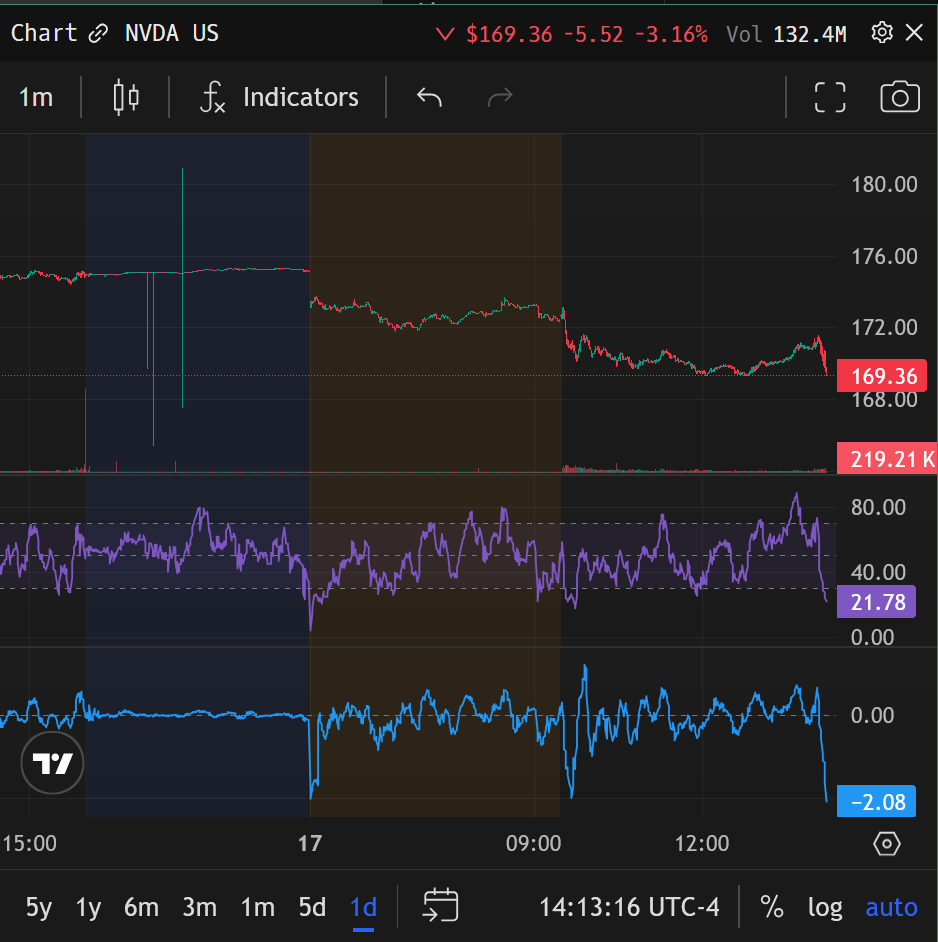Select the 5y date range
The width and height of the screenshot is (938, 942).
coord(39,907)
